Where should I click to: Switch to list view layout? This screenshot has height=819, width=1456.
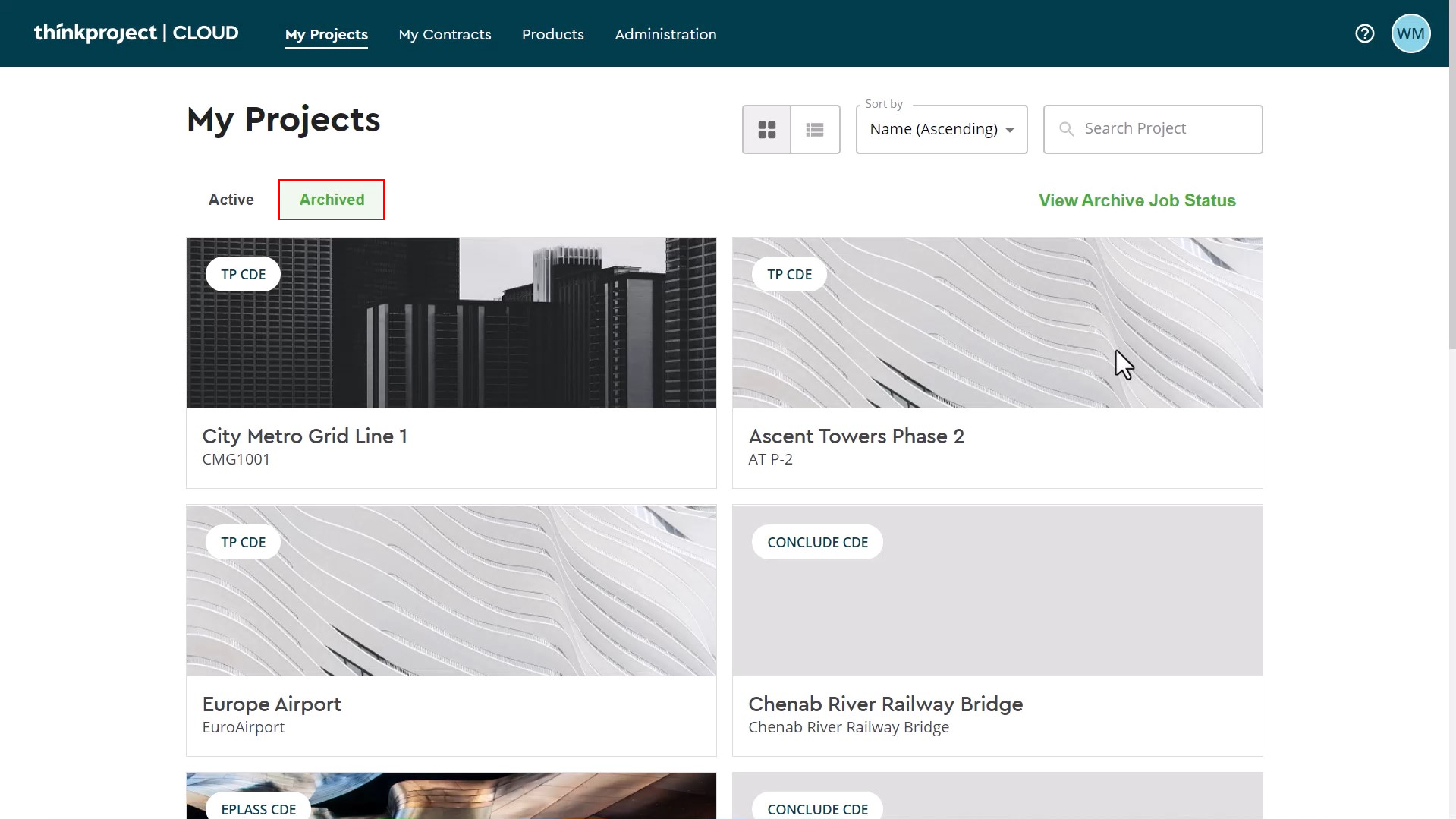click(815, 130)
